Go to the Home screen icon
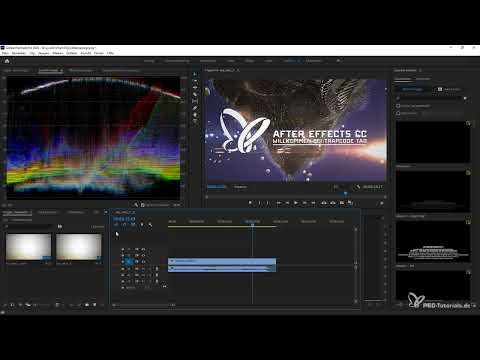Image resolution: width=480 pixels, height=360 pixels. pyautogui.click(x=7, y=61)
